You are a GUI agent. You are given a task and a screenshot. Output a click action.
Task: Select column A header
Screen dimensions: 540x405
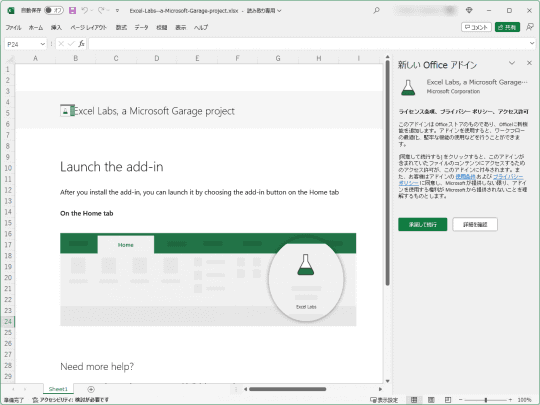tap(35, 59)
